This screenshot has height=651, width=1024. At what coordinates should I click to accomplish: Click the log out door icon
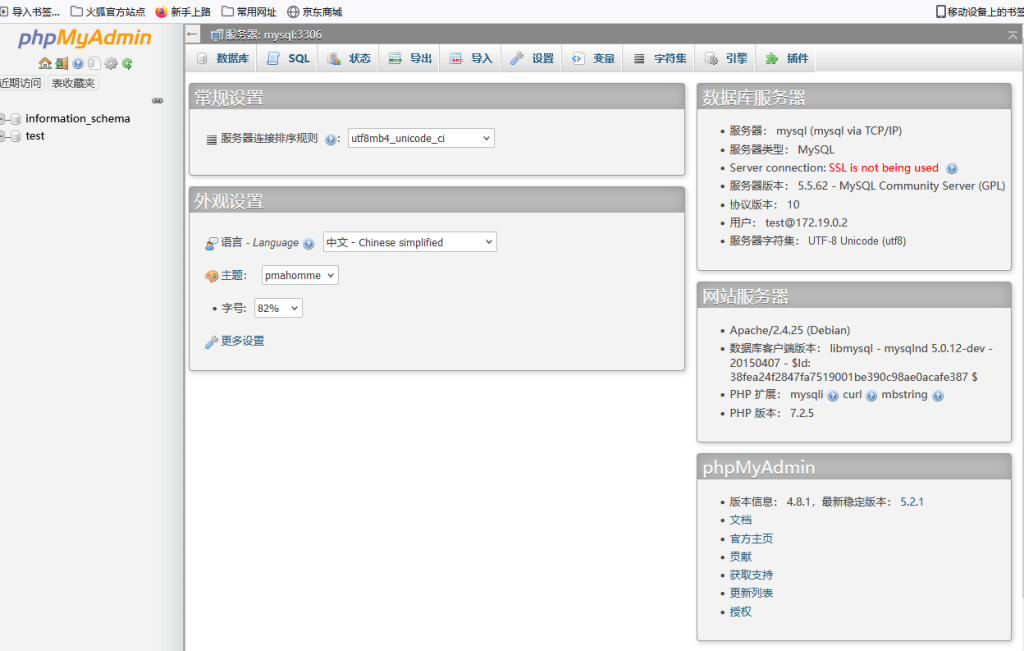click(x=61, y=63)
